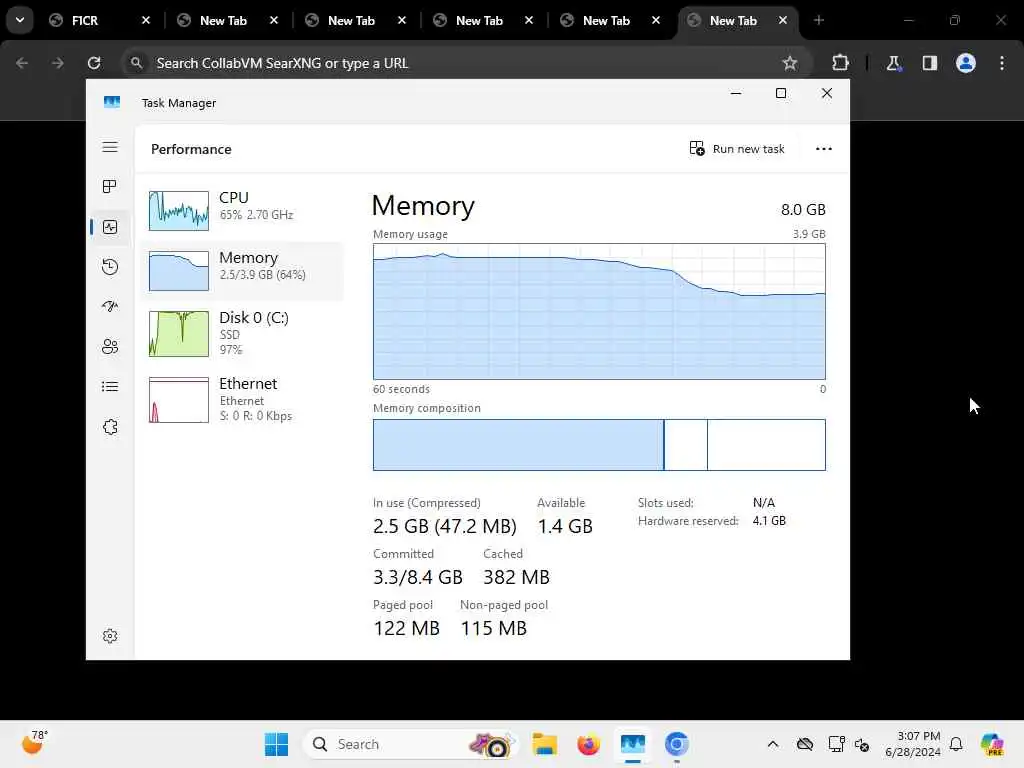Show hidden system tray icons
This screenshot has height=768, width=1024.
coord(772,744)
